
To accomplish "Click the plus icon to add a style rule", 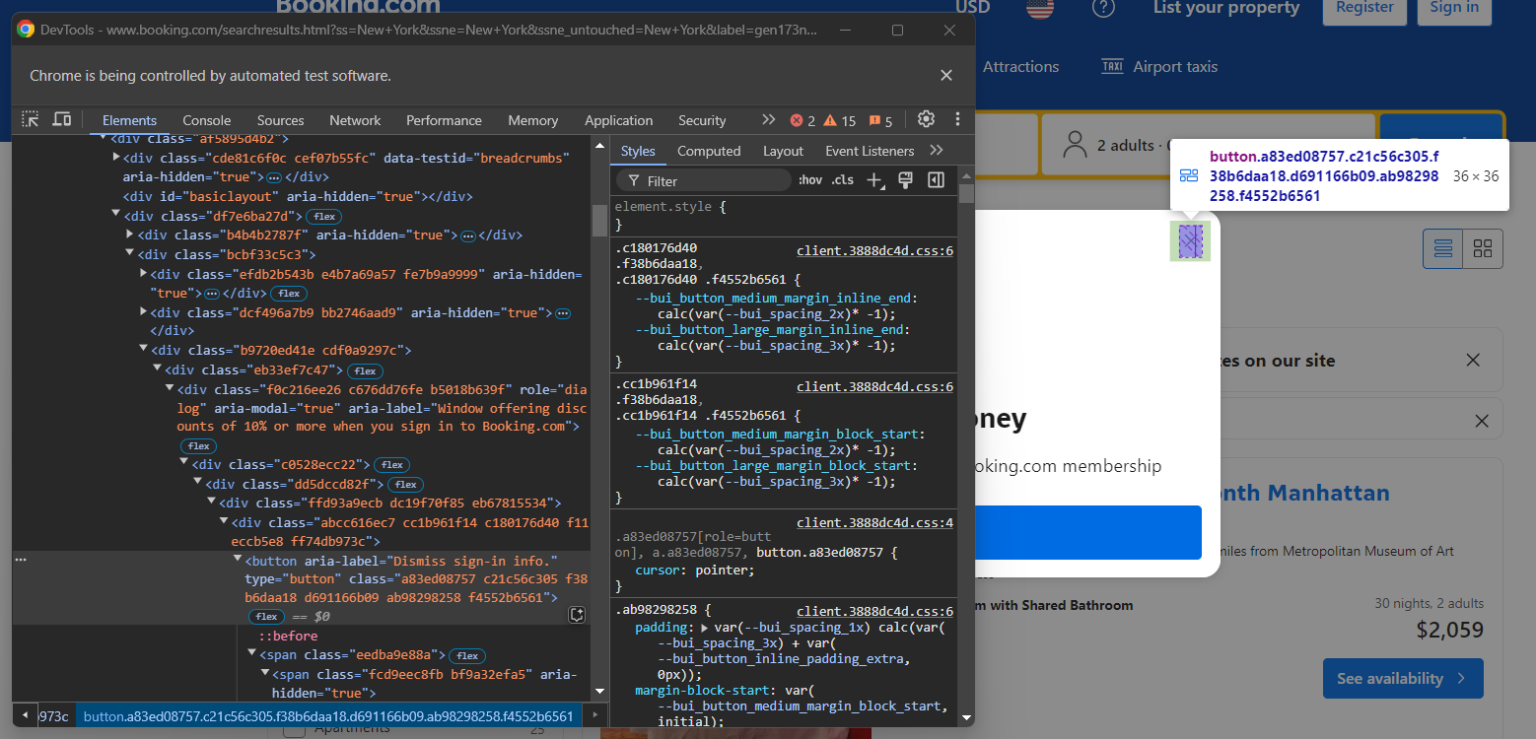I will [x=874, y=180].
